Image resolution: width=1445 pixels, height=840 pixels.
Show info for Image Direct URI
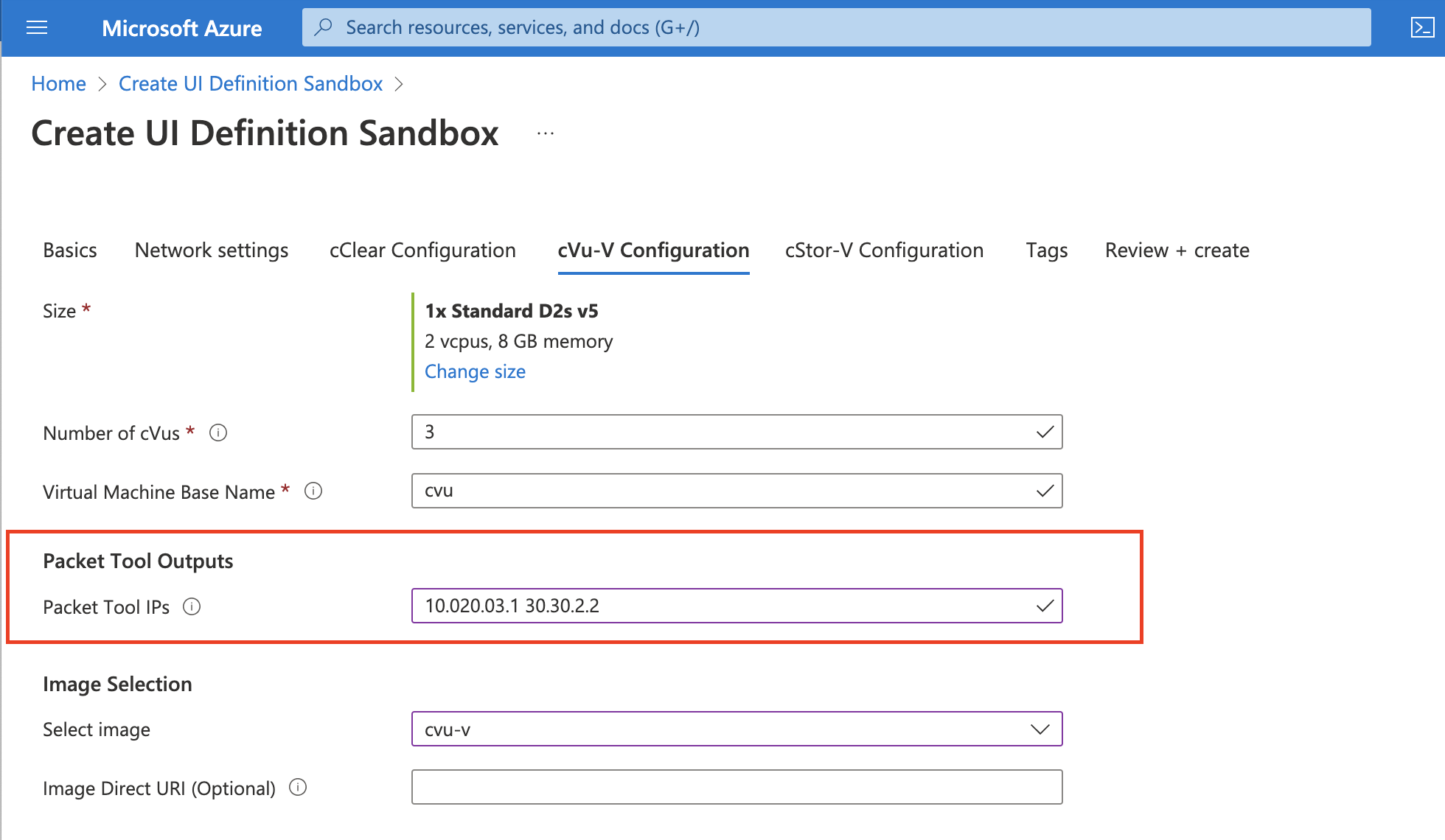298,788
